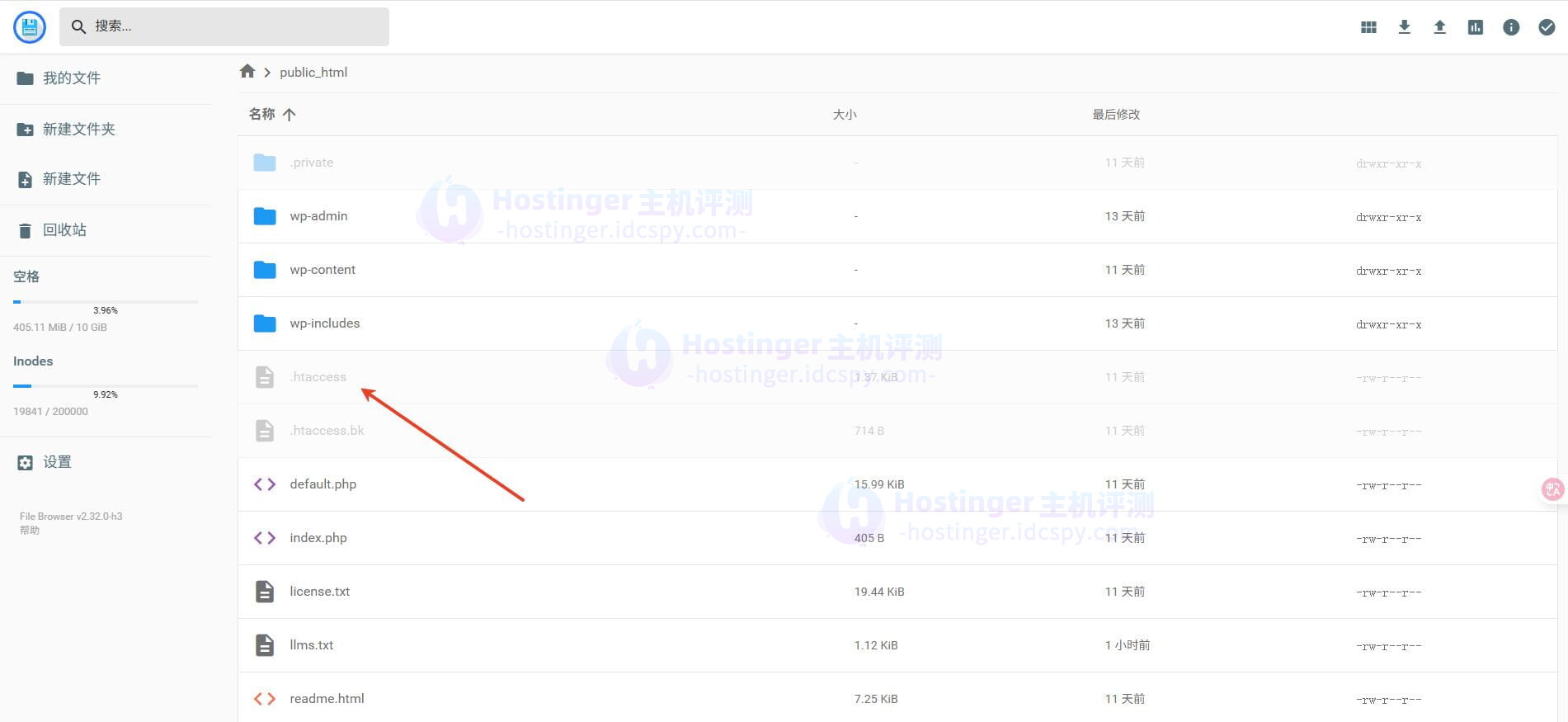Switch view mode with the grid icon
1568x722 pixels.
click(1368, 27)
